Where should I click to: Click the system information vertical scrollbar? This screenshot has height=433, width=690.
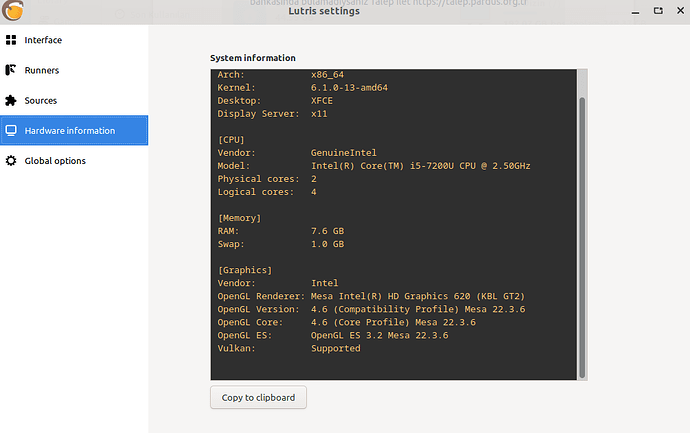tap(582, 238)
